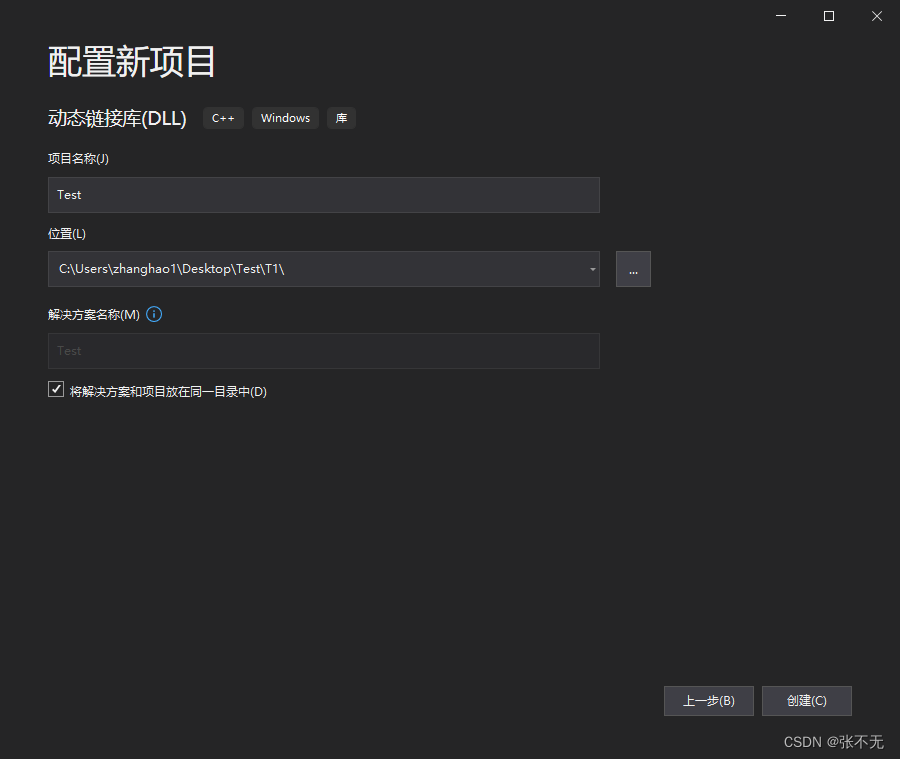The image size is (900, 759).
Task: Click 创建(C) to create the project
Action: (806, 701)
